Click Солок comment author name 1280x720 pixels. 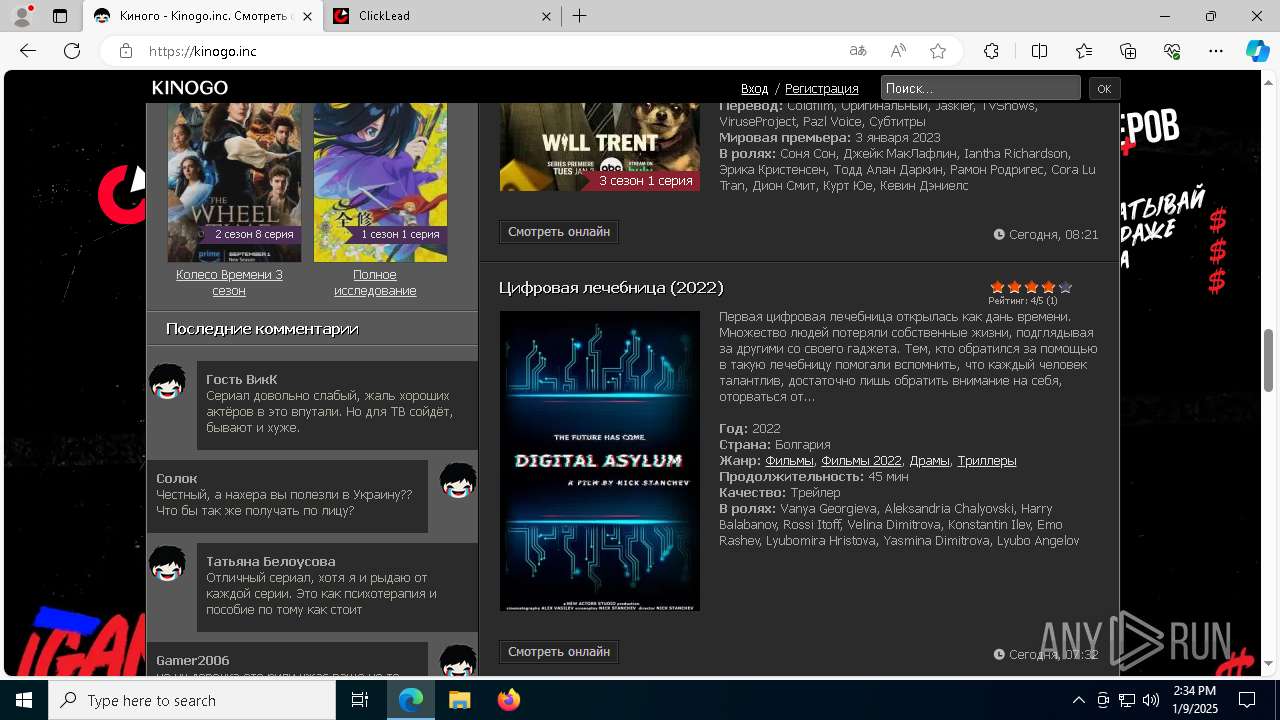tap(177, 478)
